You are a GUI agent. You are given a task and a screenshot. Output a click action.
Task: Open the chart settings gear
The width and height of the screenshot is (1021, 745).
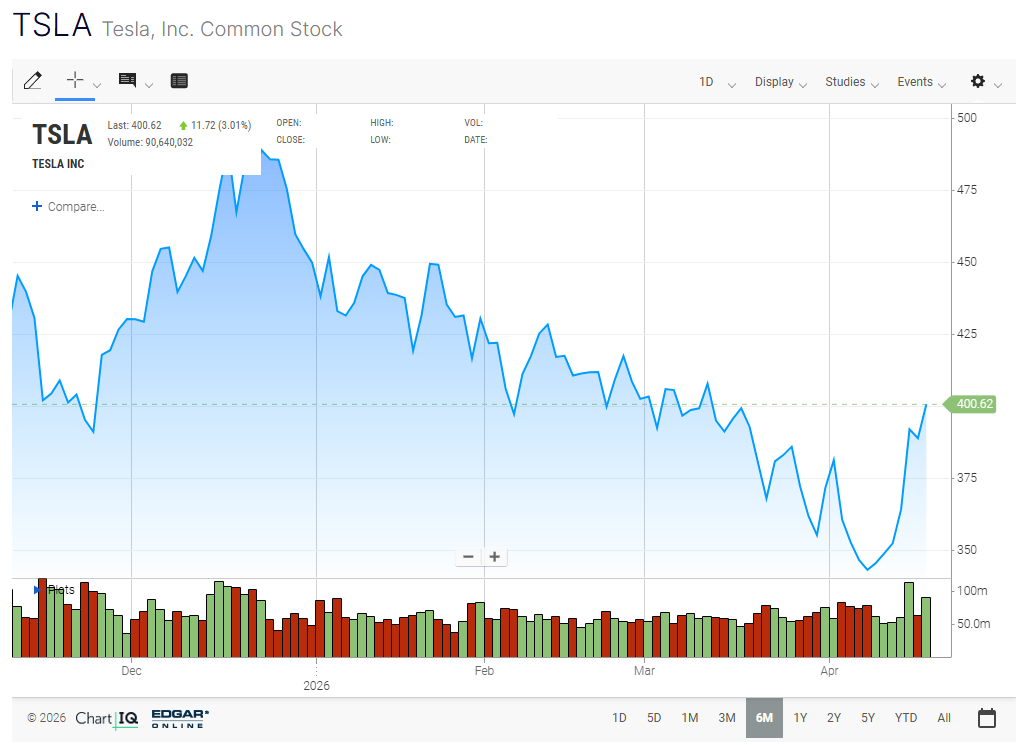click(x=978, y=82)
